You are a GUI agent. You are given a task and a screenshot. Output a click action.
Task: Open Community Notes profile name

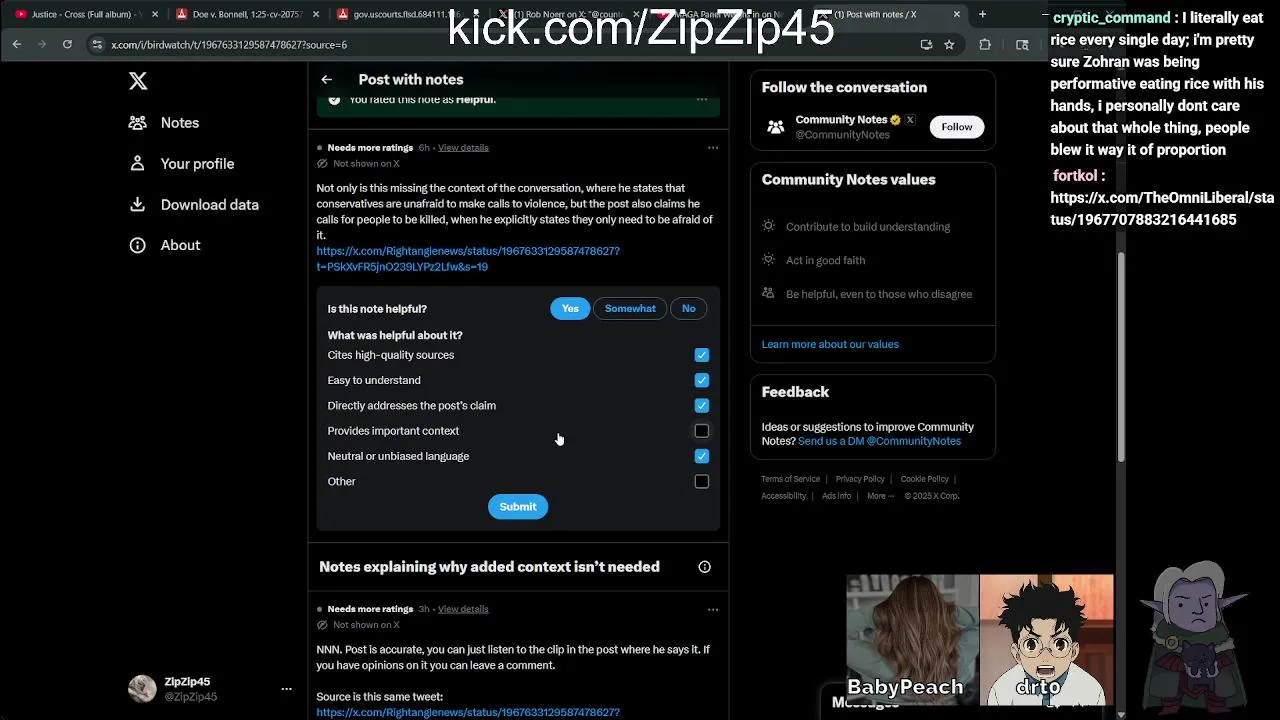(841, 120)
